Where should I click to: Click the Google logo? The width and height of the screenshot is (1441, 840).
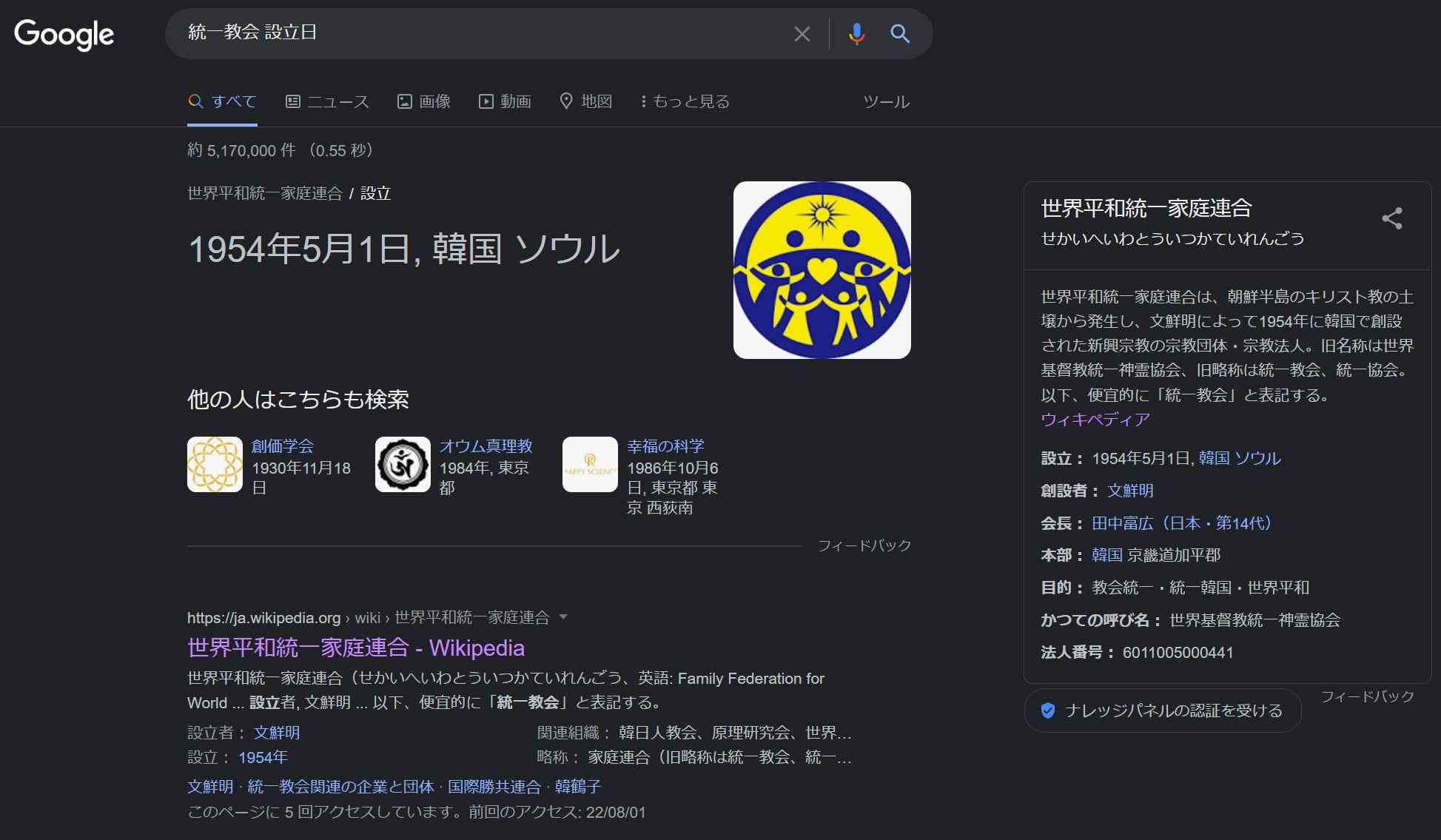click(x=64, y=34)
